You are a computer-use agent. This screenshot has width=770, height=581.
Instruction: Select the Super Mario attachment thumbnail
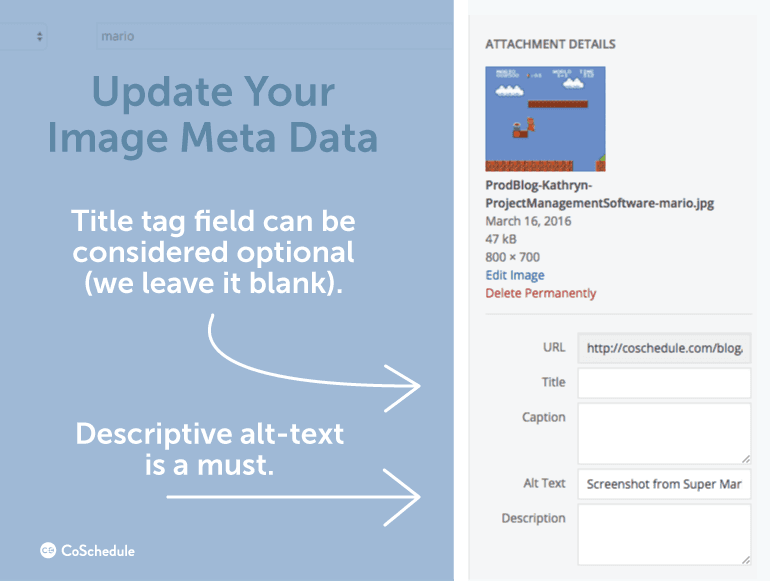pyautogui.click(x=545, y=119)
